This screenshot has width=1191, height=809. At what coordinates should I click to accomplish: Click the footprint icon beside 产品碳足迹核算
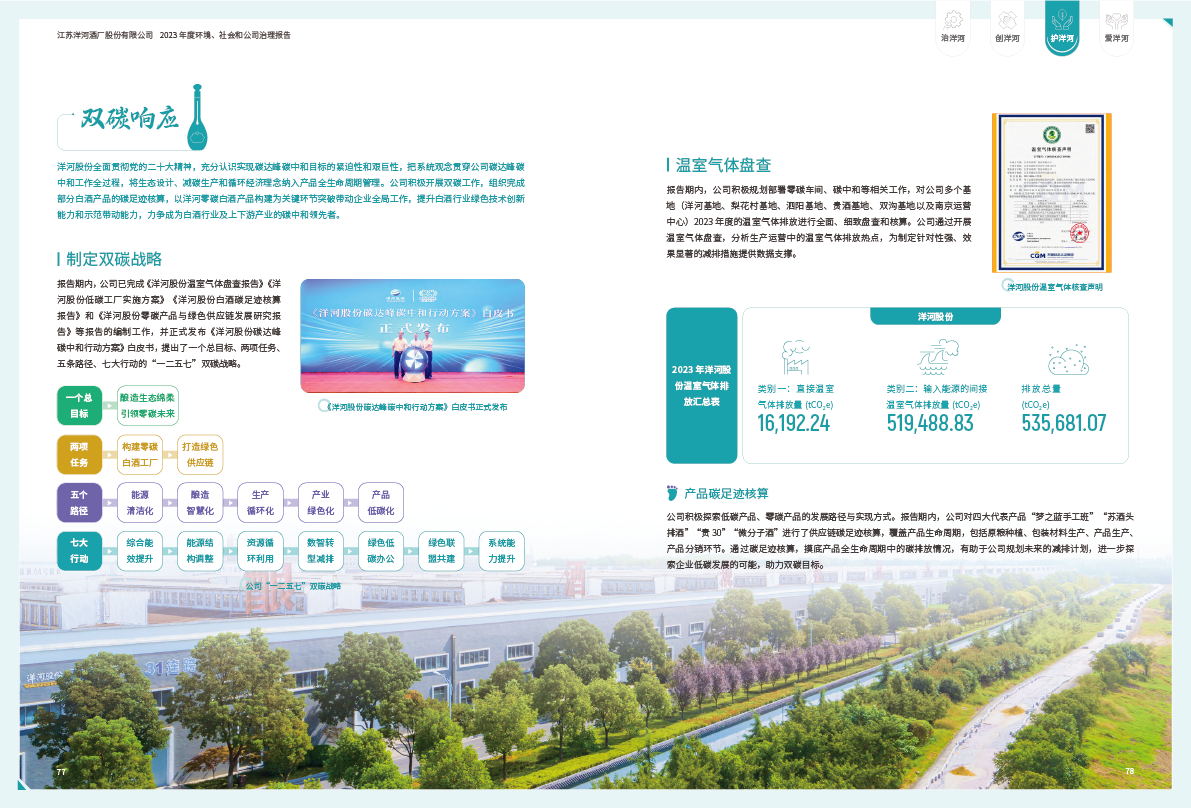672,493
